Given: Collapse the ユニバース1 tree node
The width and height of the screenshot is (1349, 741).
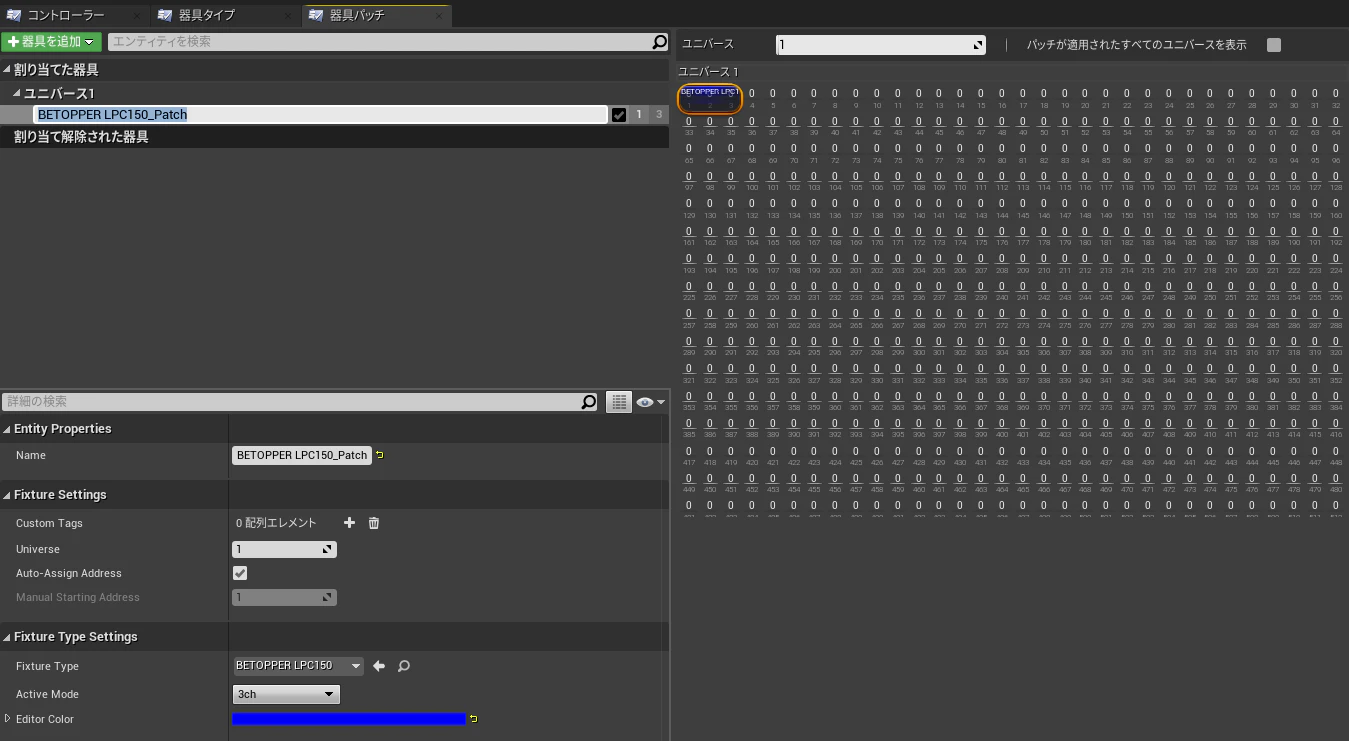Looking at the screenshot, I should 17,93.
